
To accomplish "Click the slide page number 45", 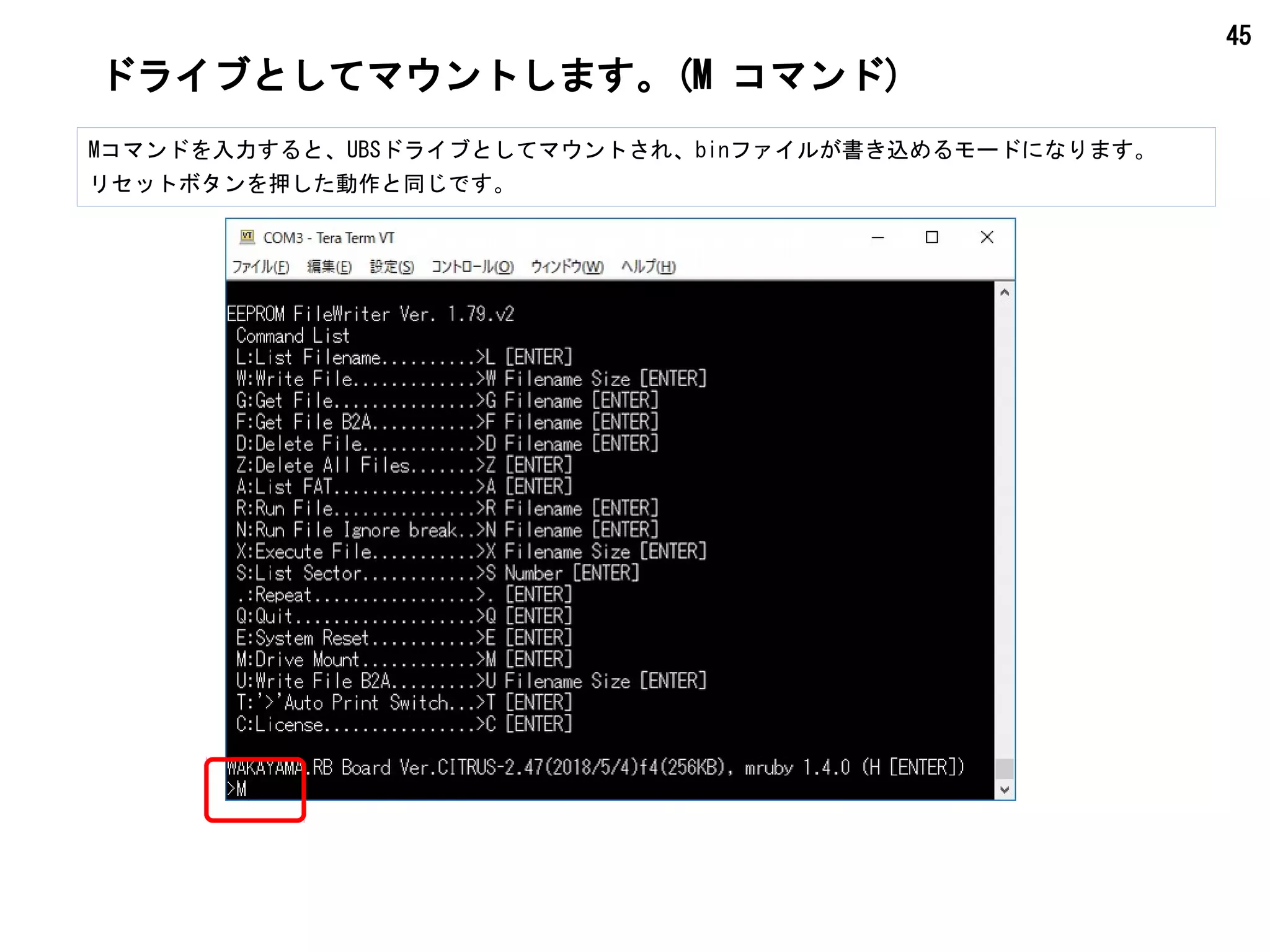I will click(1238, 35).
